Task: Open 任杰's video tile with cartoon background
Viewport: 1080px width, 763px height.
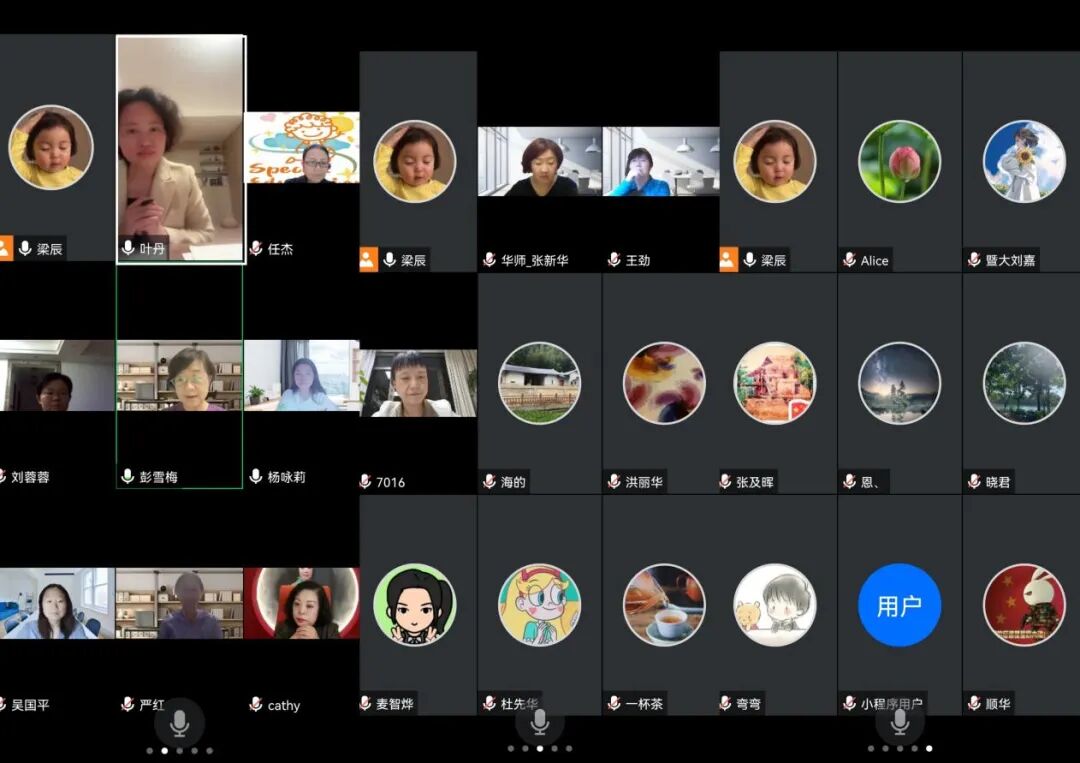Action: (x=302, y=147)
